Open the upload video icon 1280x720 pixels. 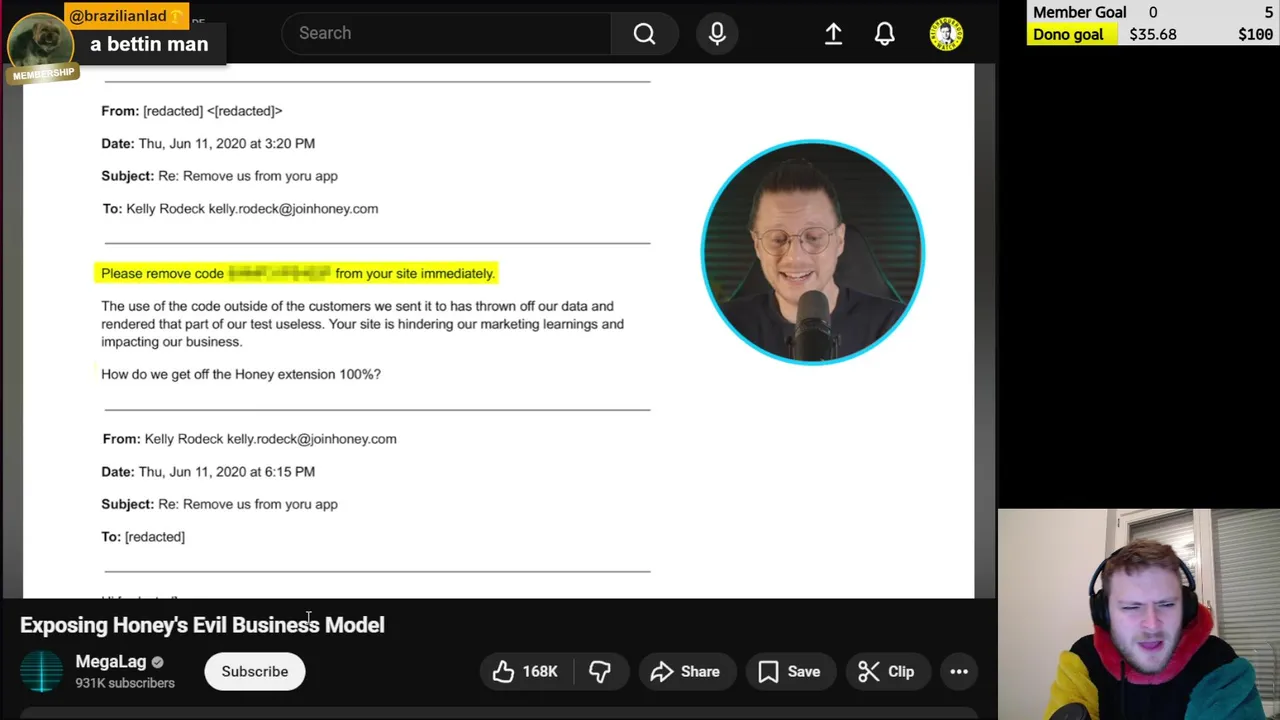pyautogui.click(x=833, y=34)
